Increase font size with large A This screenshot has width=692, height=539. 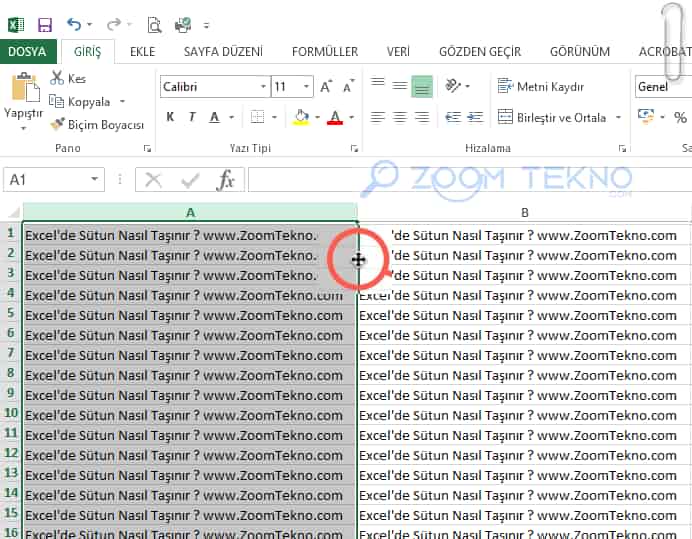click(326, 87)
